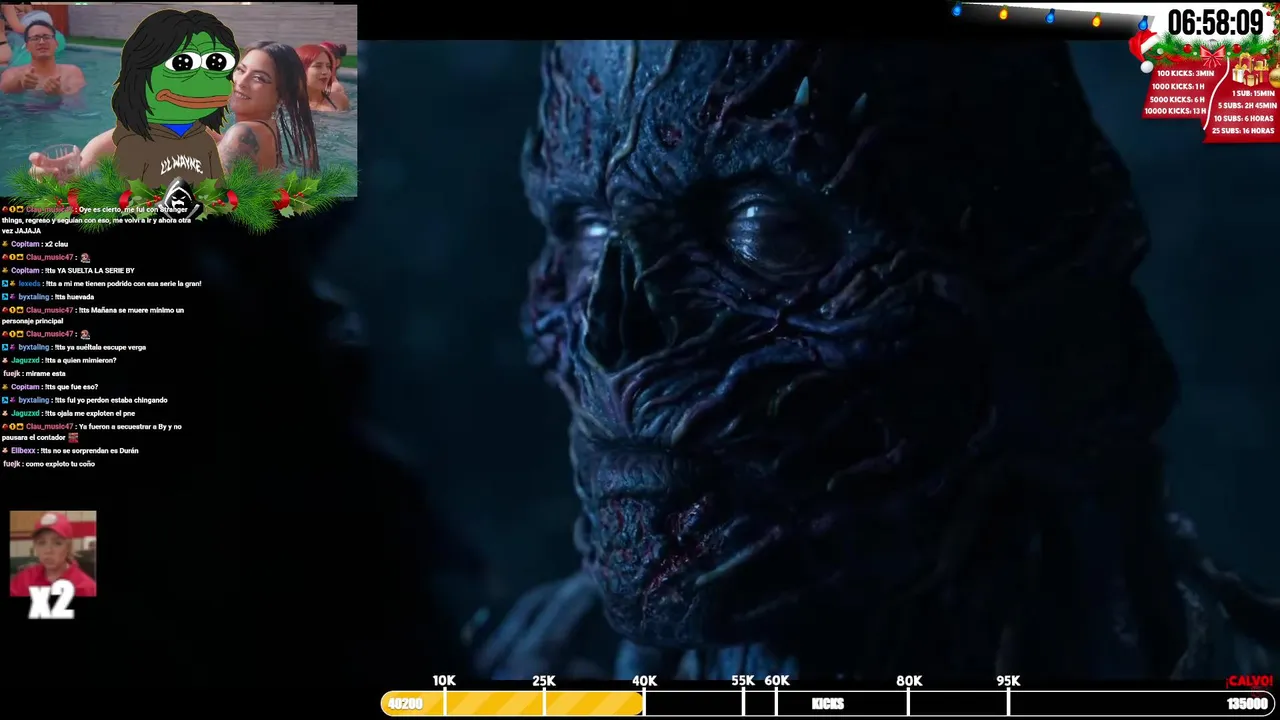Click username byxtaling beside 'huevada'
The width and height of the screenshot is (1280, 720).
[34, 297]
